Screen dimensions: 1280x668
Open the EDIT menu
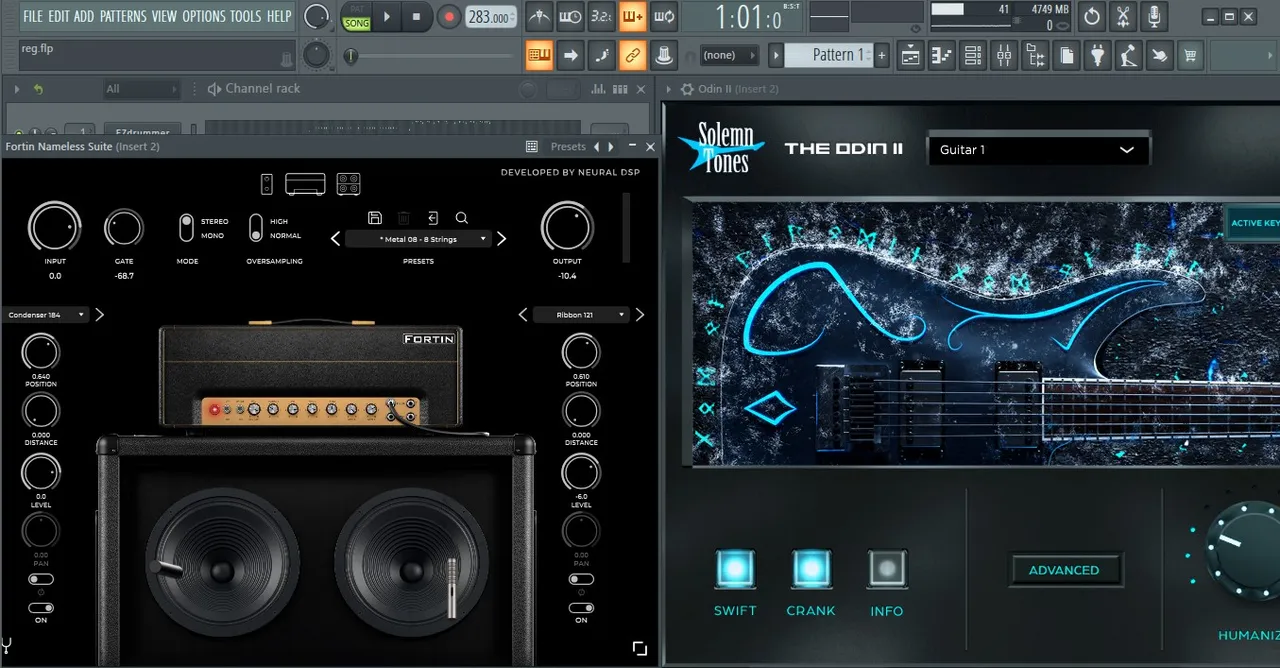59,16
